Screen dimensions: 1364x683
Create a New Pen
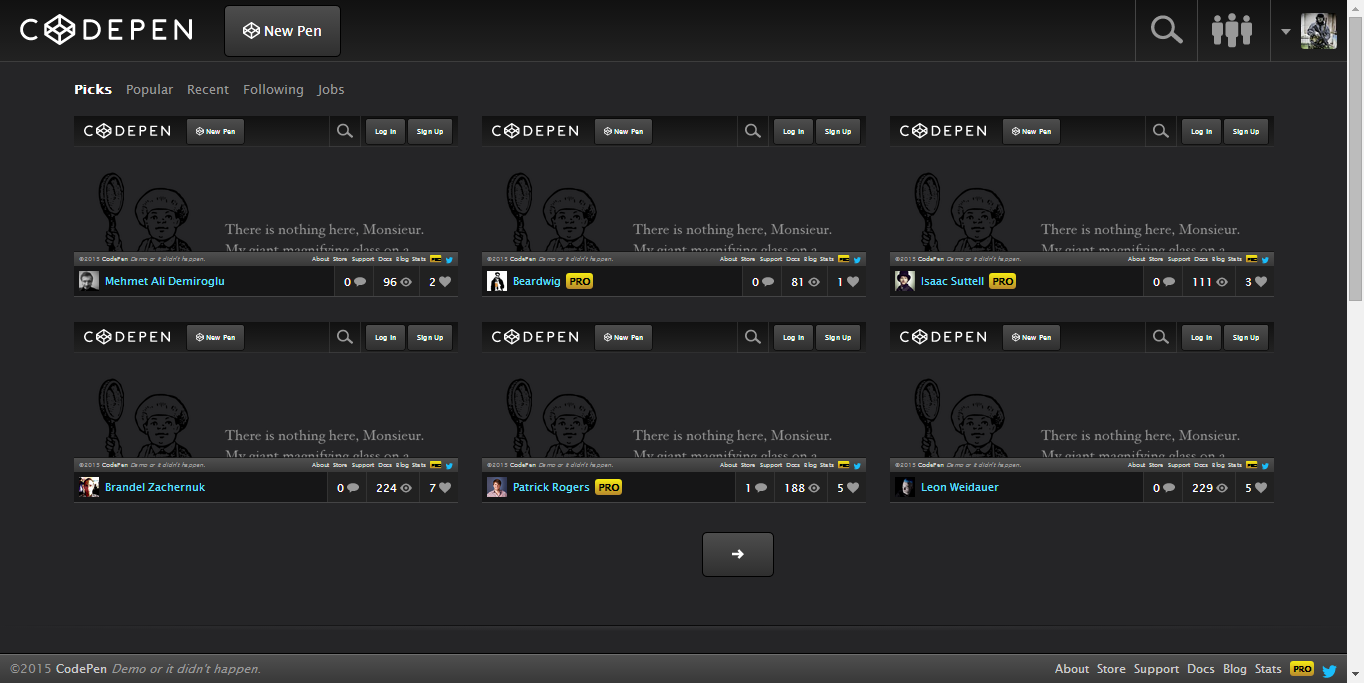pos(282,31)
